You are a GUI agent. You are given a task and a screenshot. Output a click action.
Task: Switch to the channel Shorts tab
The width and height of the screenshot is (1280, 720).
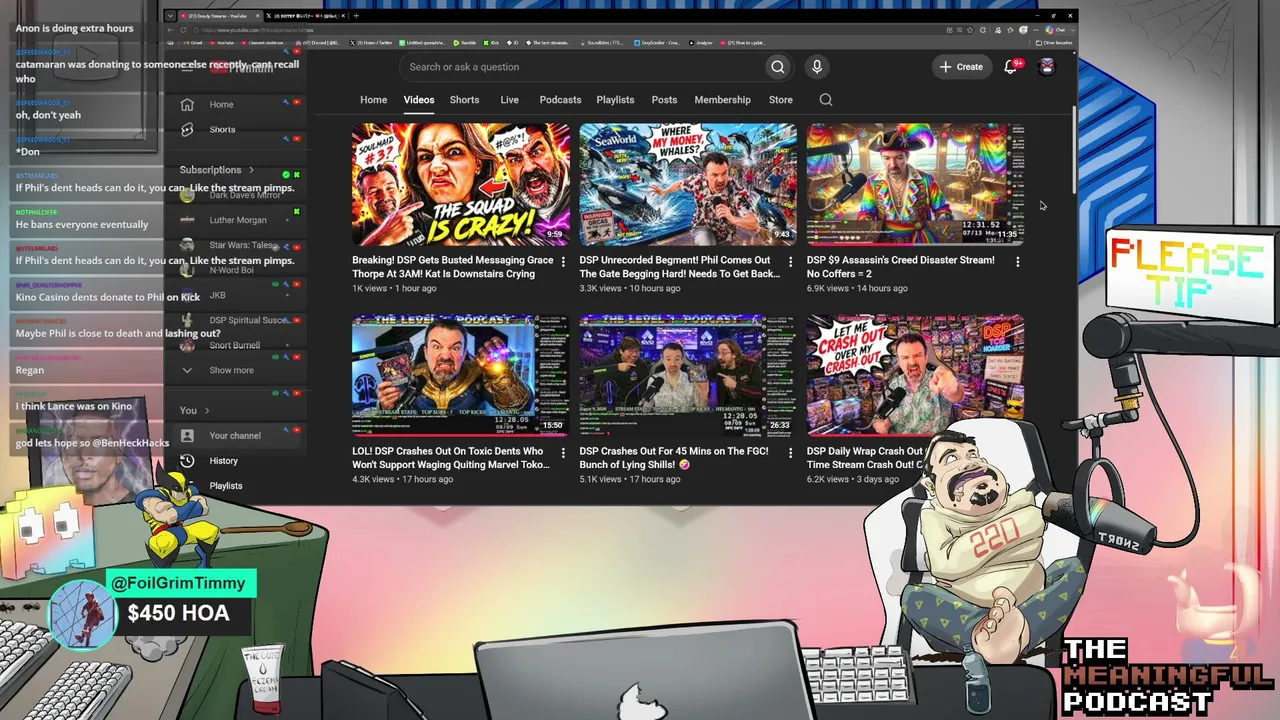[464, 100]
